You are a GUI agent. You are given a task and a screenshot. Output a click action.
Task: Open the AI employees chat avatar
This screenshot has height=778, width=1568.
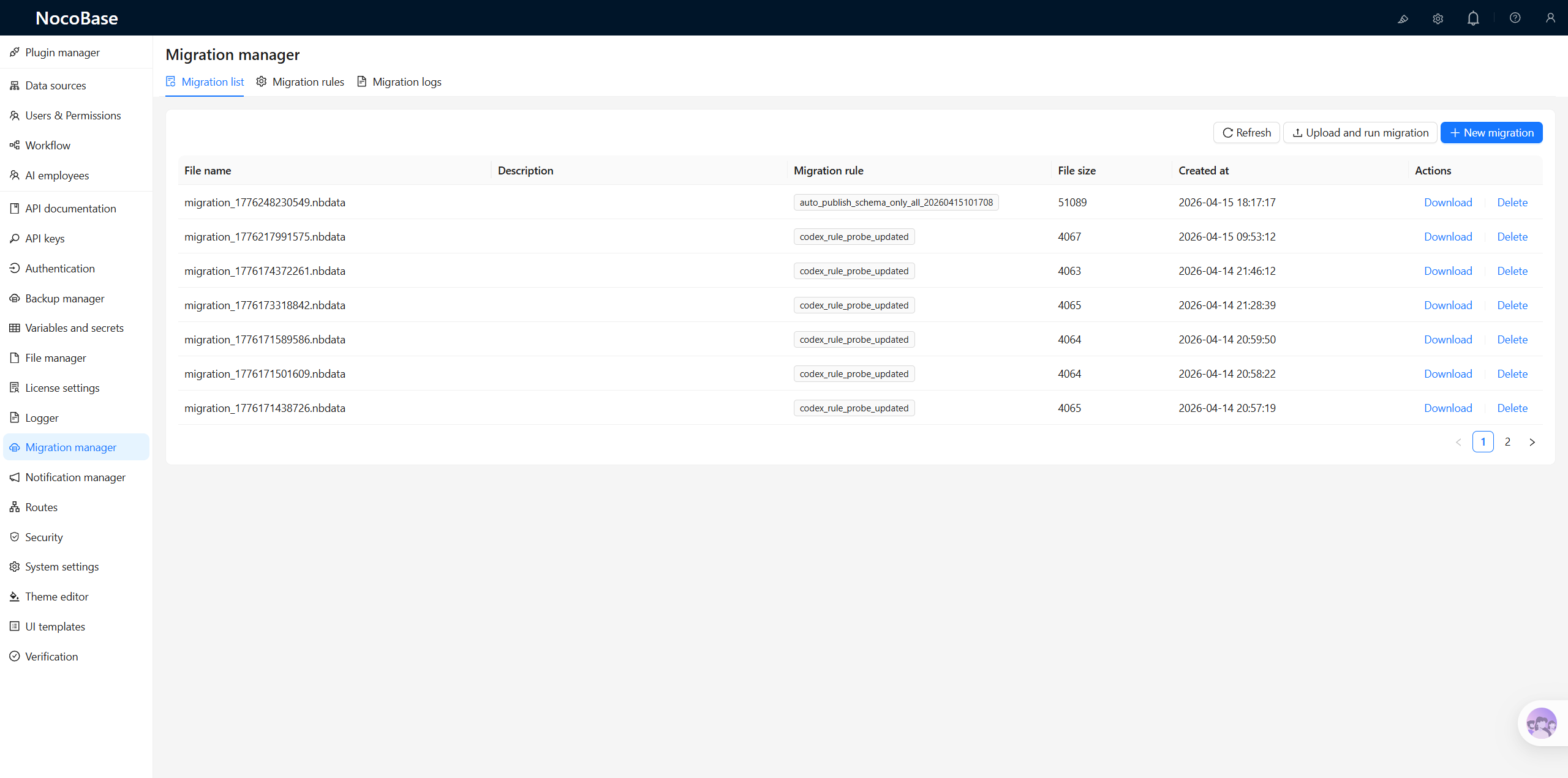point(1541,723)
